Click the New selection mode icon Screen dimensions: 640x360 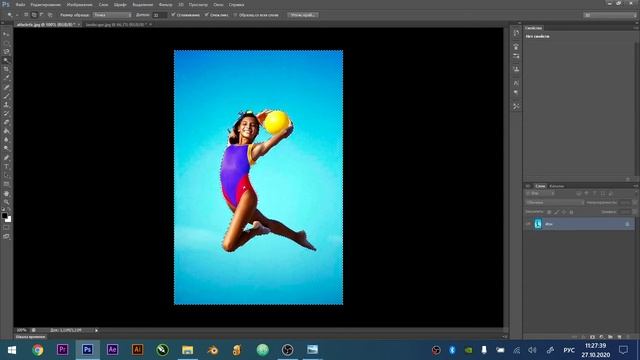tap(26, 15)
